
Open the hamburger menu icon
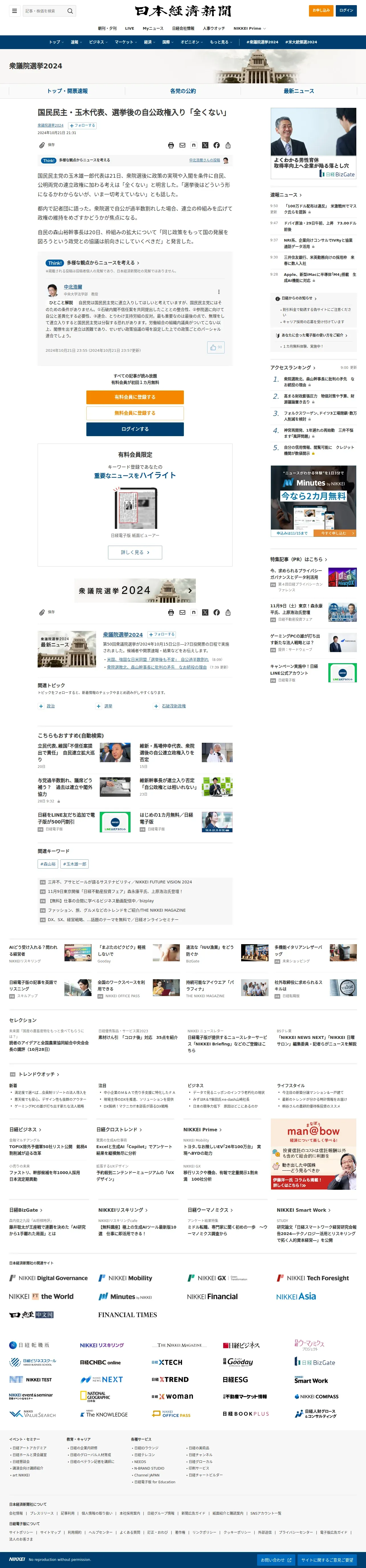click(15, 10)
